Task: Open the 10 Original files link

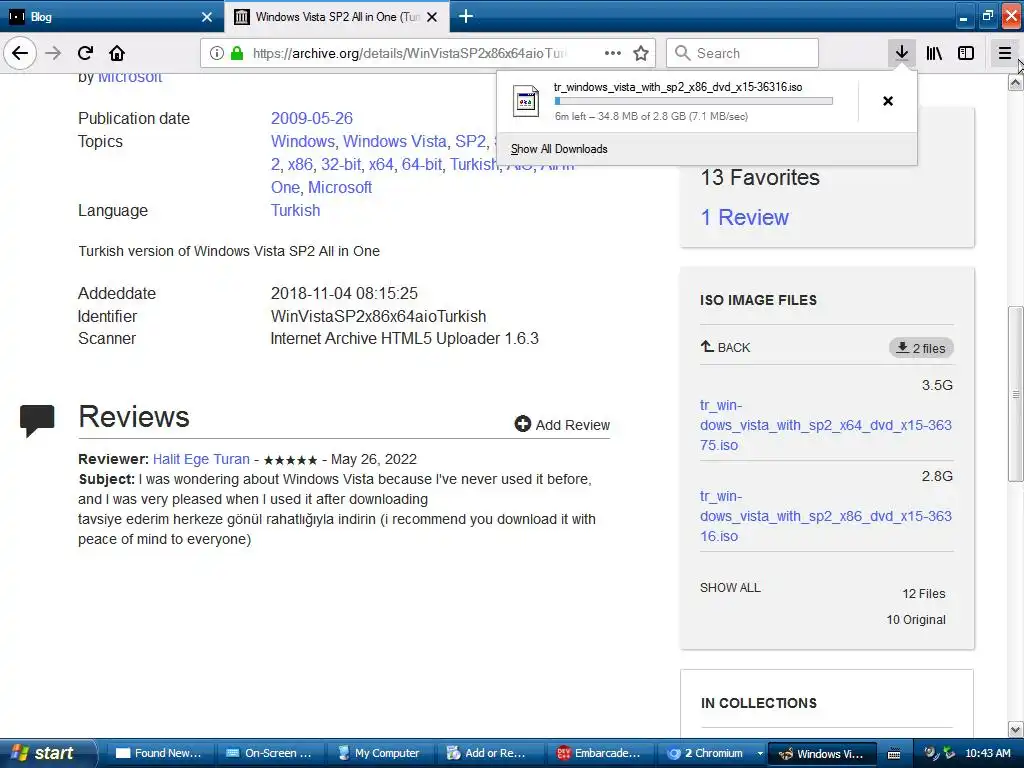Action: pyautogui.click(x=916, y=620)
